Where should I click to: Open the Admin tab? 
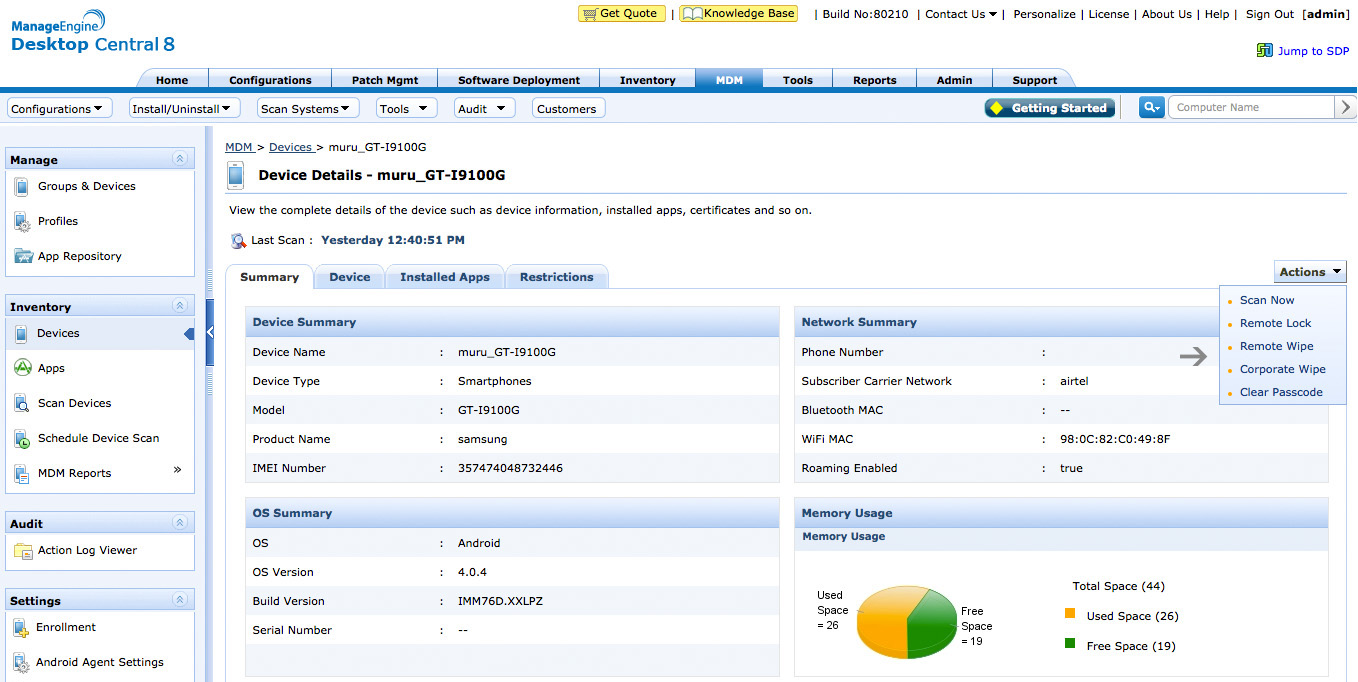[954, 80]
